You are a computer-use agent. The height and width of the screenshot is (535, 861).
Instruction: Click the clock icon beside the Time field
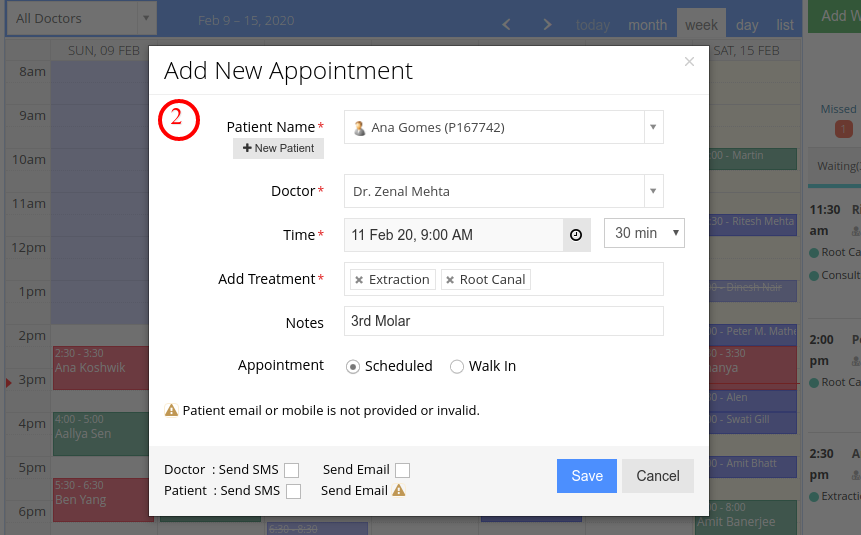click(576, 235)
